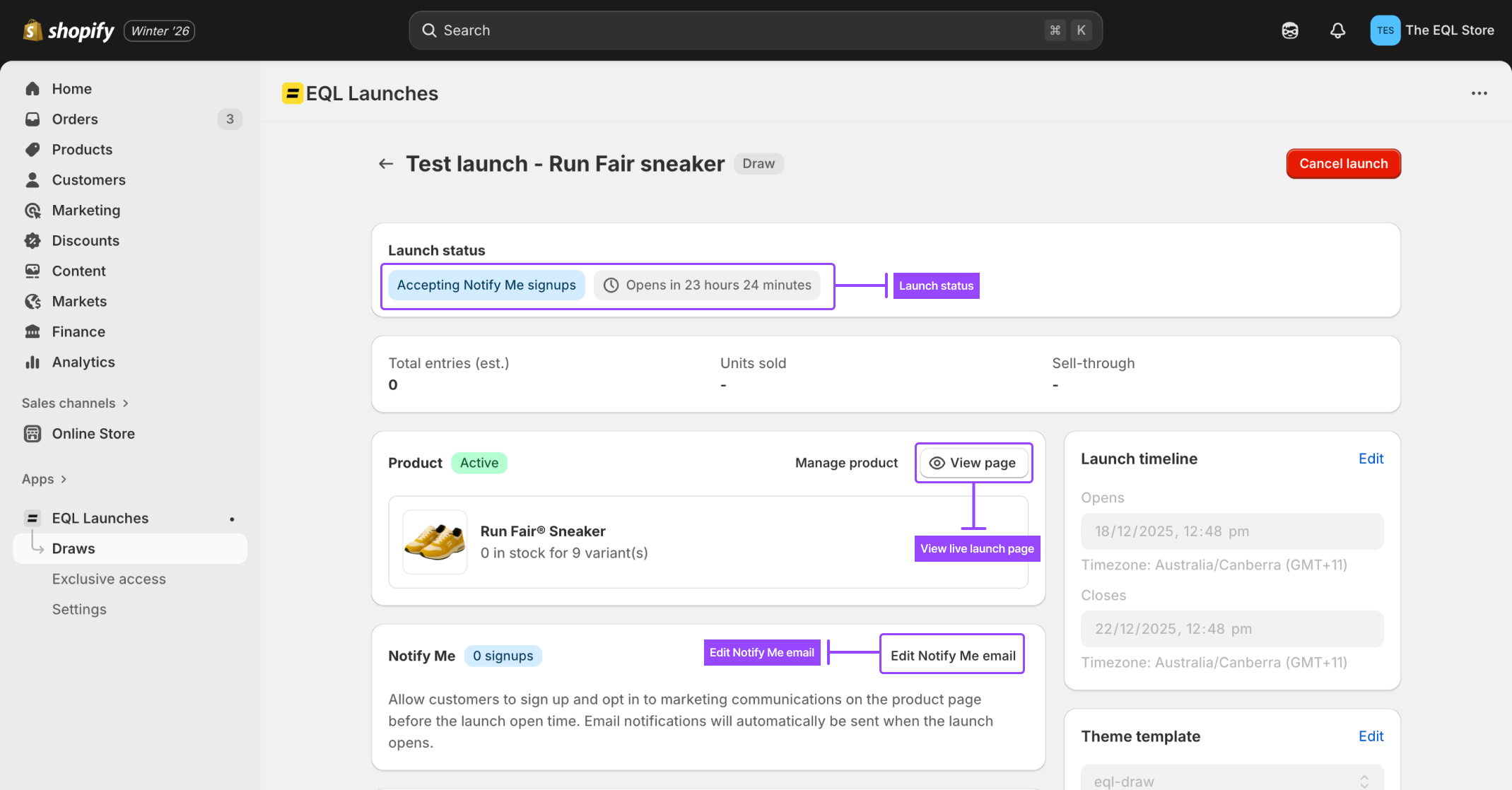This screenshot has width=1512, height=790.
Task: Click the TES store avatar
Action: tap(1385, 30)
